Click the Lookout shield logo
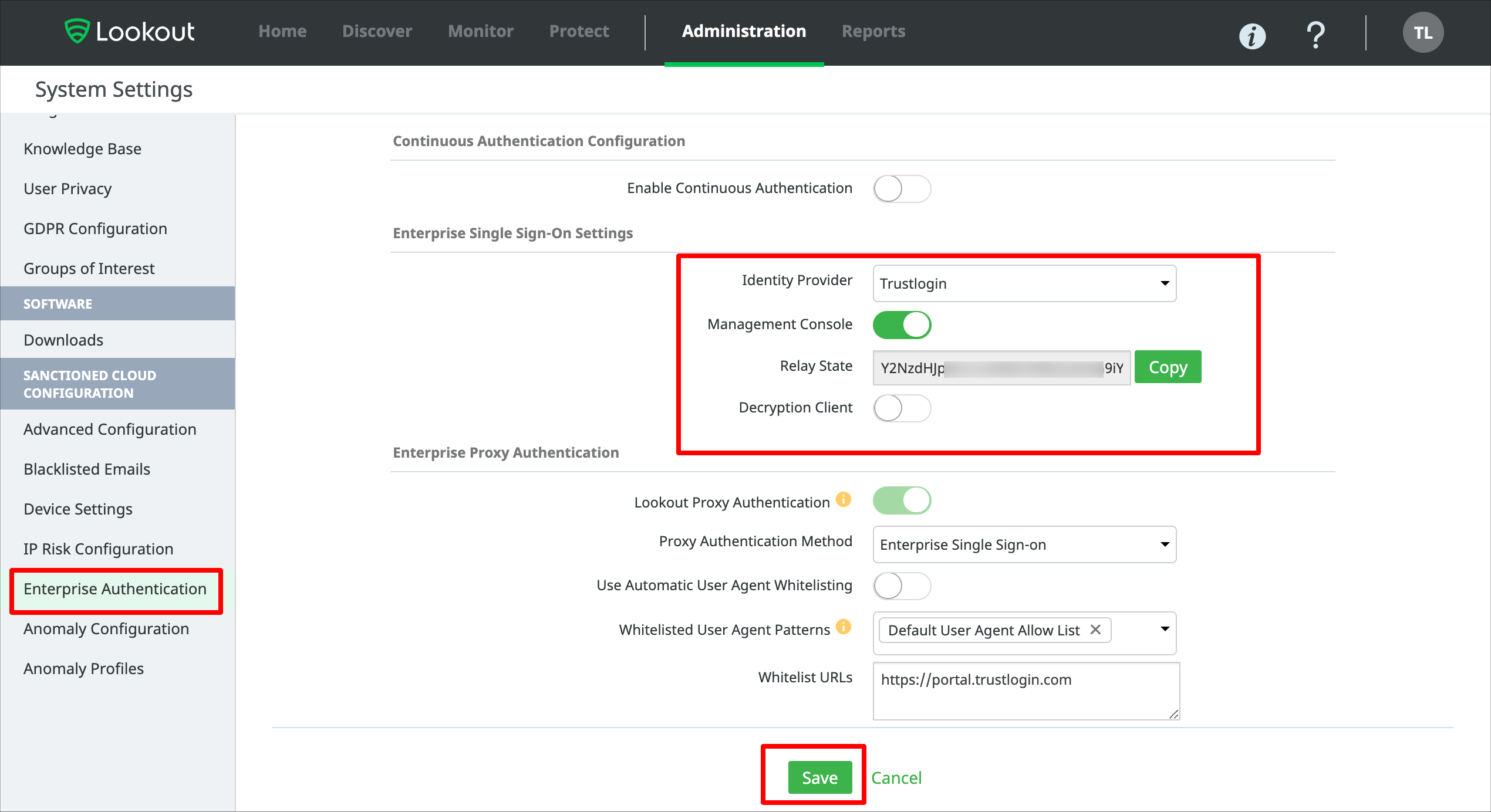Viewport: 1491px width, 812px height. (x=77, y=31)
